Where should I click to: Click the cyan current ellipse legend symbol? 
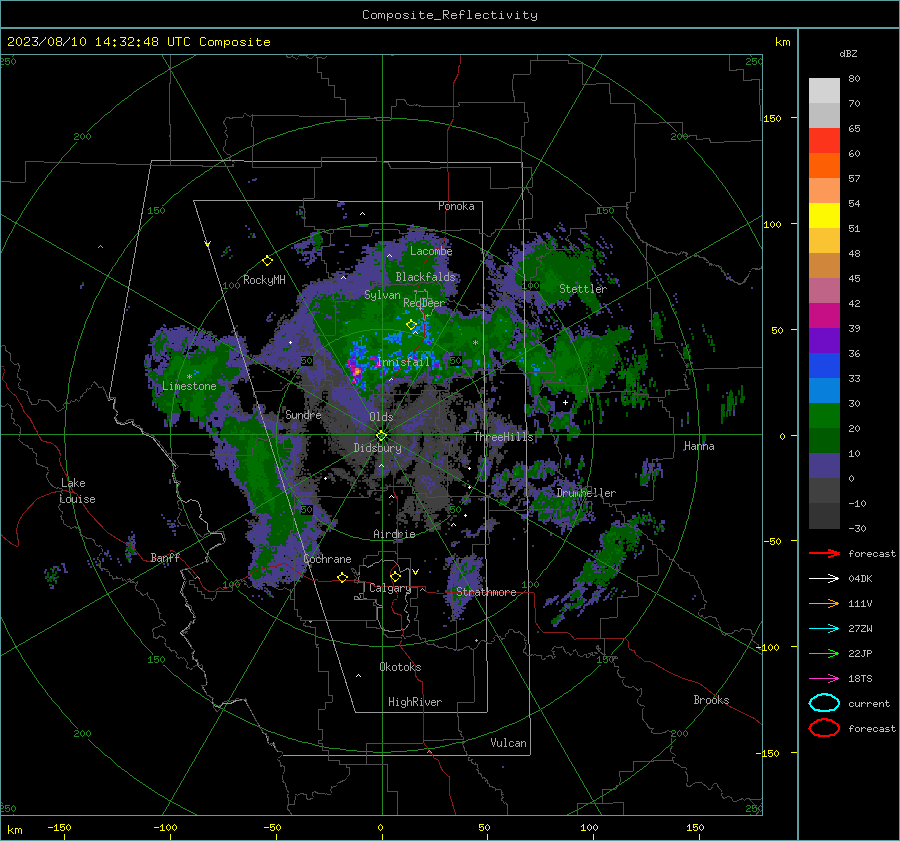pyautogui.click(x=824, y=703)
